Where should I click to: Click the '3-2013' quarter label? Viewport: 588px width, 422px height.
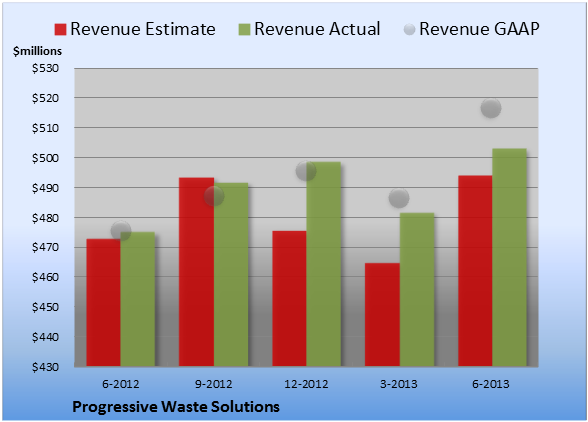399,384
